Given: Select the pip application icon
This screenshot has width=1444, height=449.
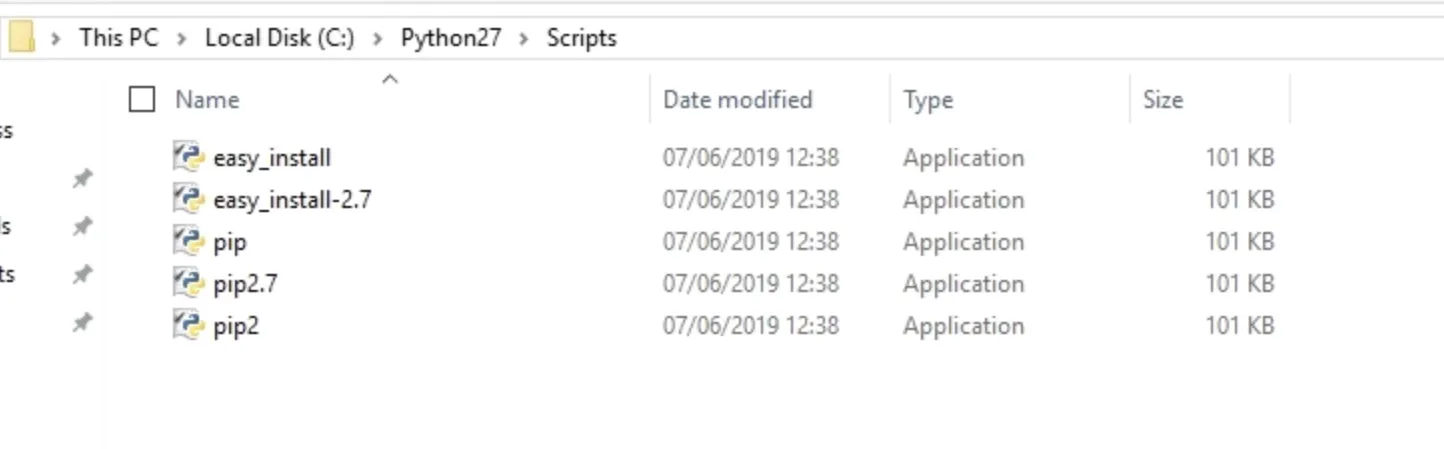Looking at the screenshot, I should tap(188, 241).
